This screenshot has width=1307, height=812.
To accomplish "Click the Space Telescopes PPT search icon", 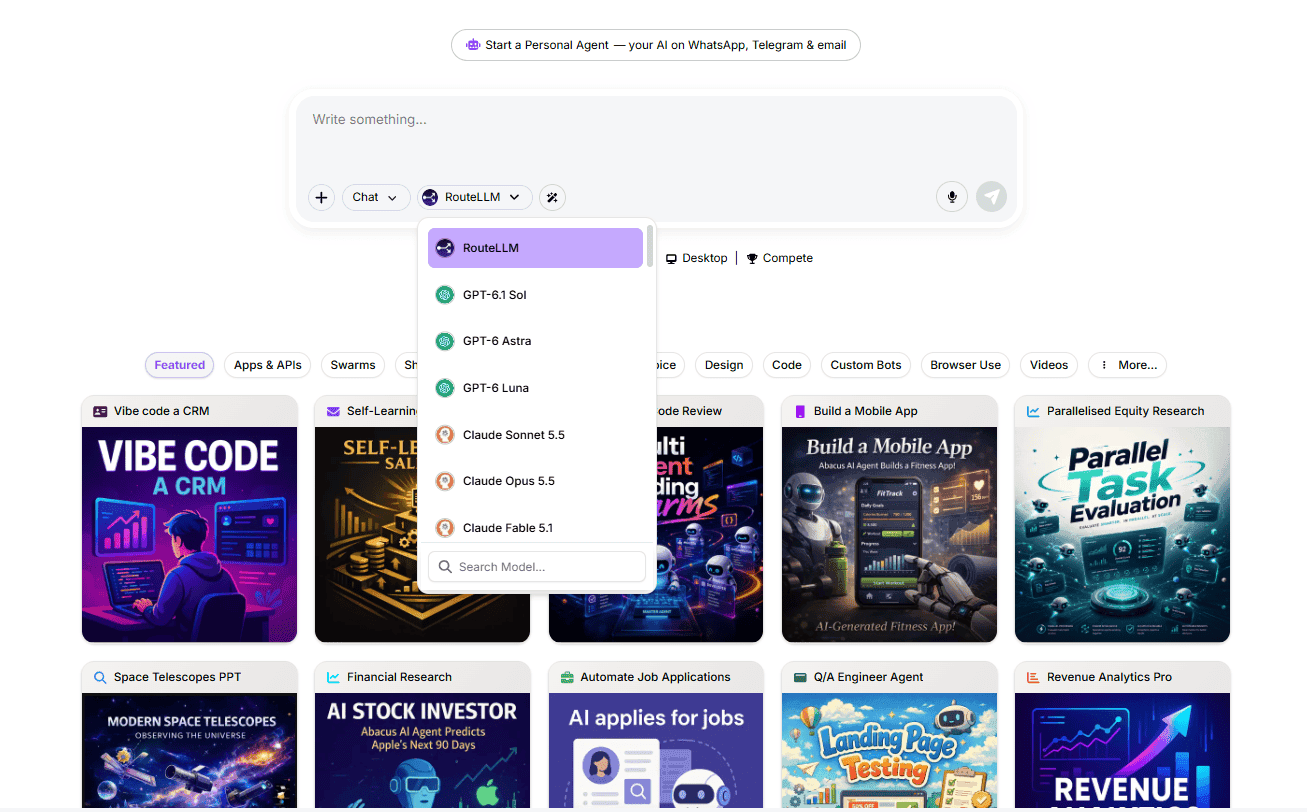I will (x=100, y=677).
